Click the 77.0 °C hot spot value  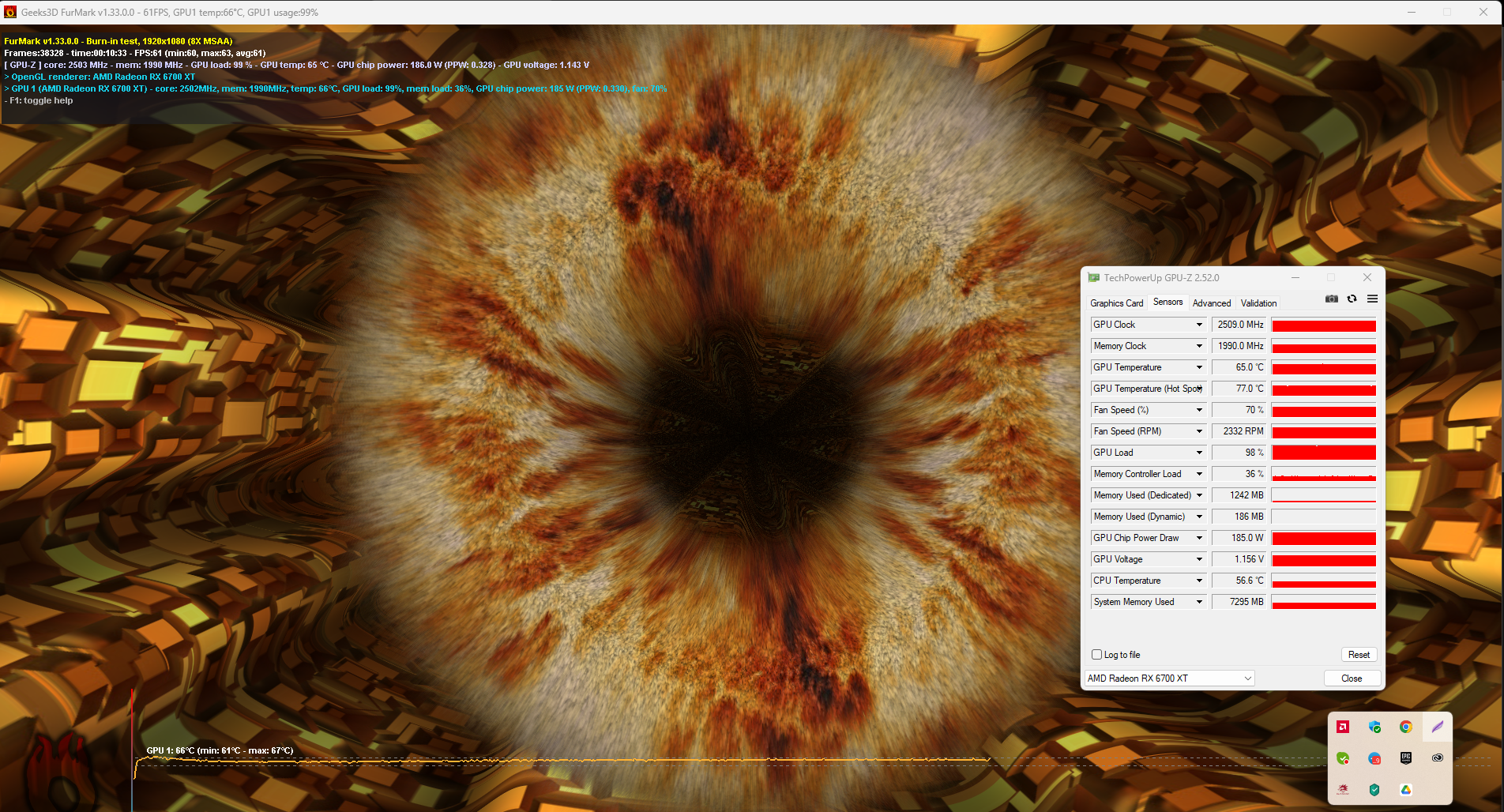[x=1239, y=389]
